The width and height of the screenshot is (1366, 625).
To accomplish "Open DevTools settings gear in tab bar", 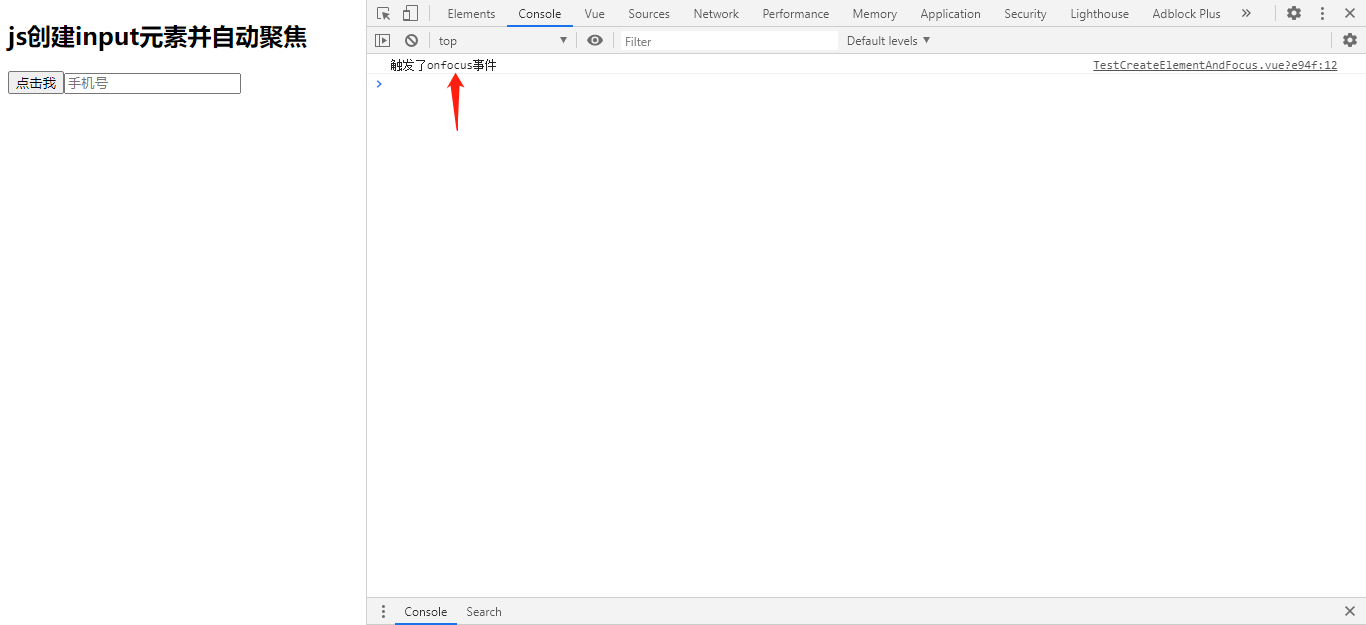I will pos(1294,13).
